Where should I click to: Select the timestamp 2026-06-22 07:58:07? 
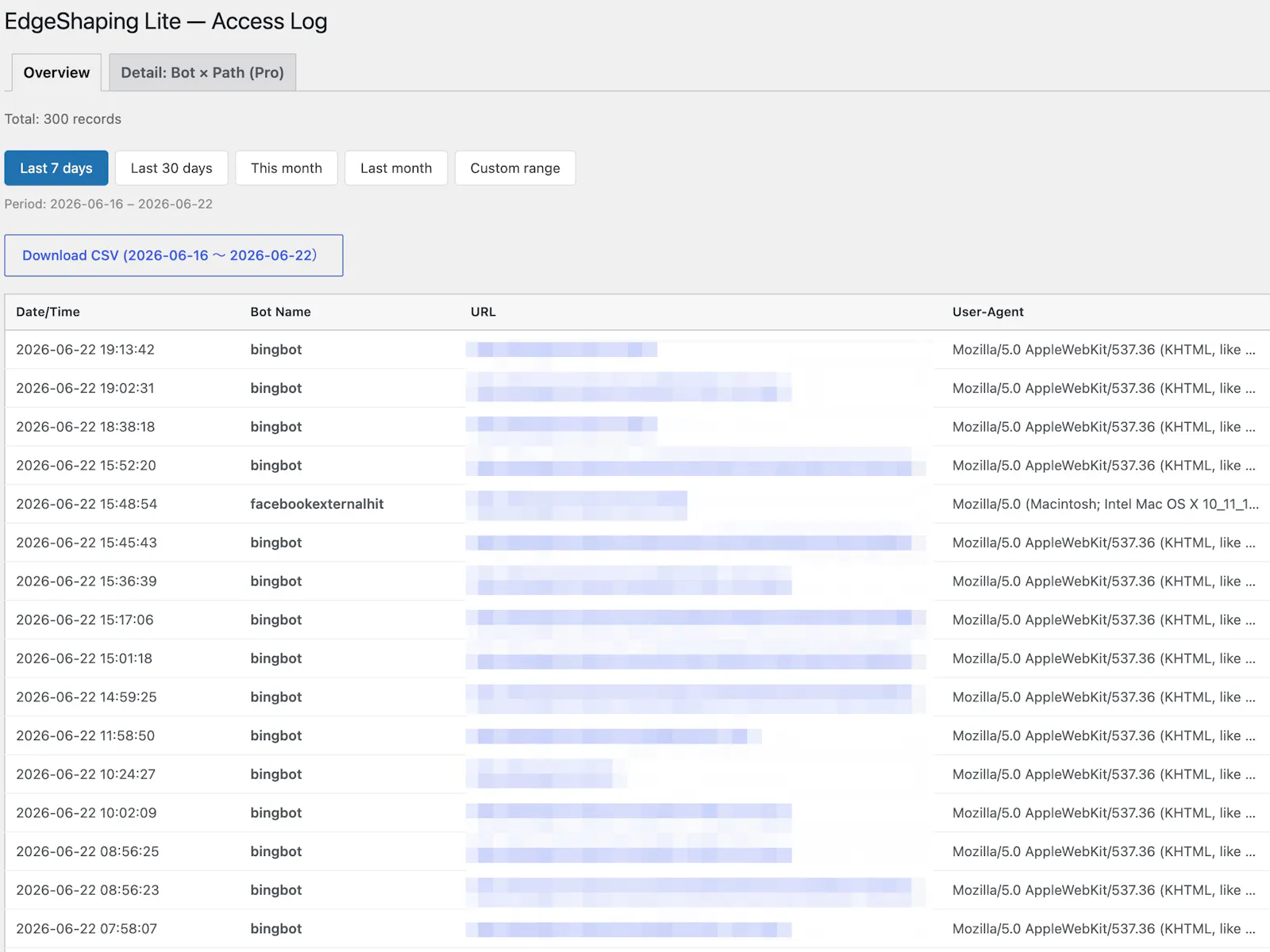[x=87, y=928]
